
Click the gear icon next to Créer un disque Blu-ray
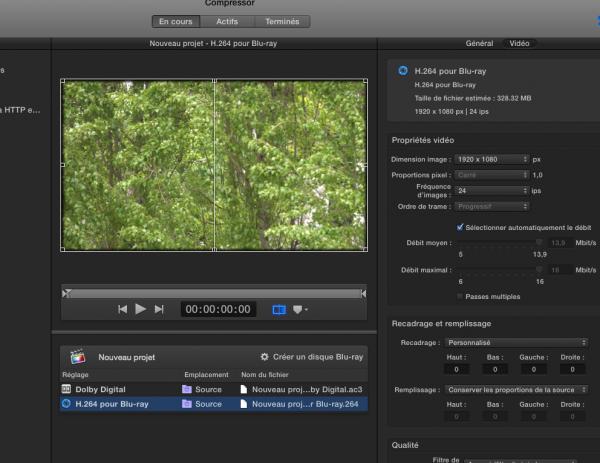tap(264, 357)
